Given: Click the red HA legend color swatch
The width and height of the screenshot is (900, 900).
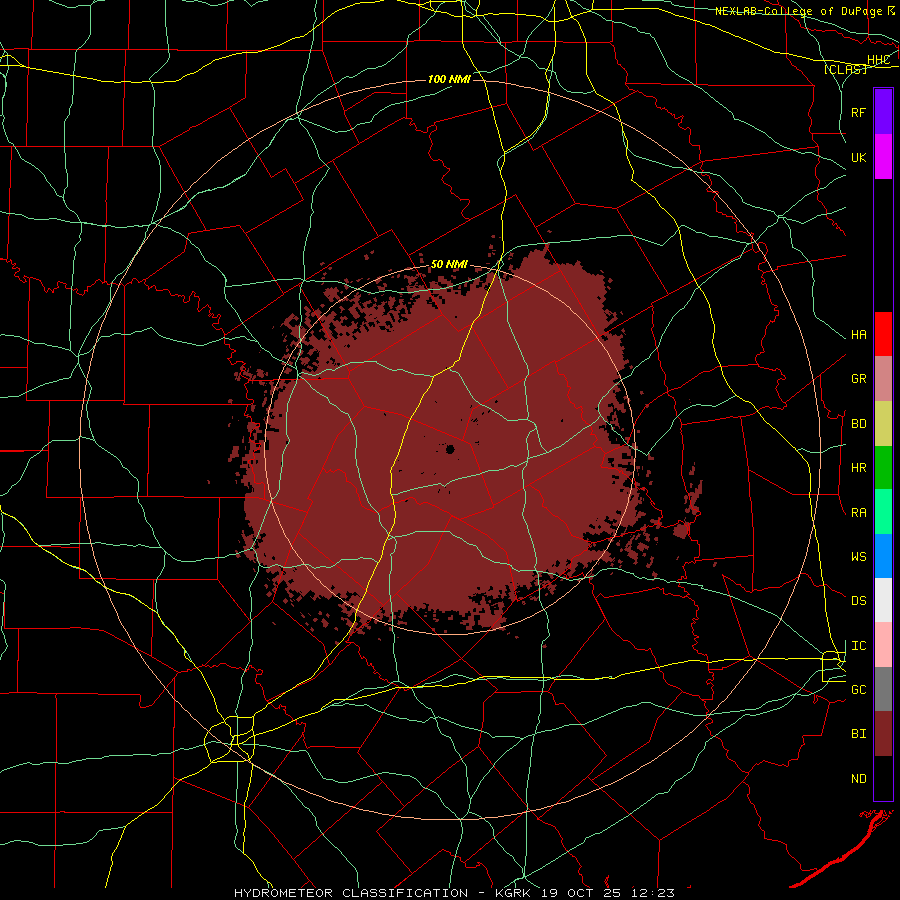Looking at the screenshot, I should click(x=883, y=334).
